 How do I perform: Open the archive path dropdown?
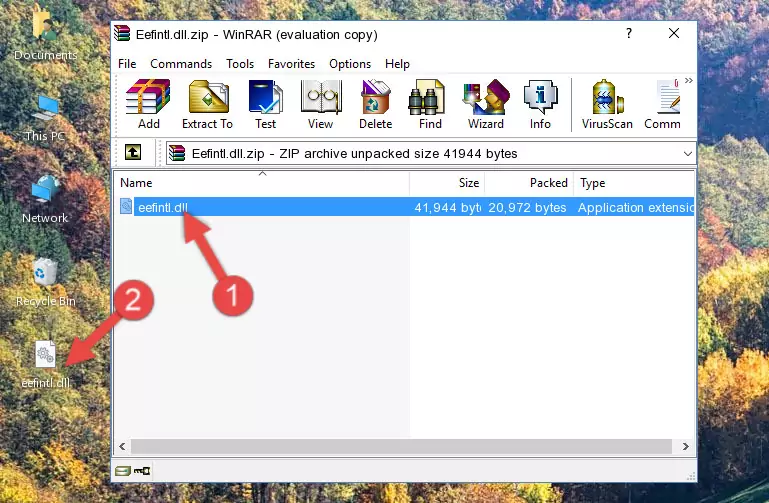pyautogui.click(x=688, y=153)
